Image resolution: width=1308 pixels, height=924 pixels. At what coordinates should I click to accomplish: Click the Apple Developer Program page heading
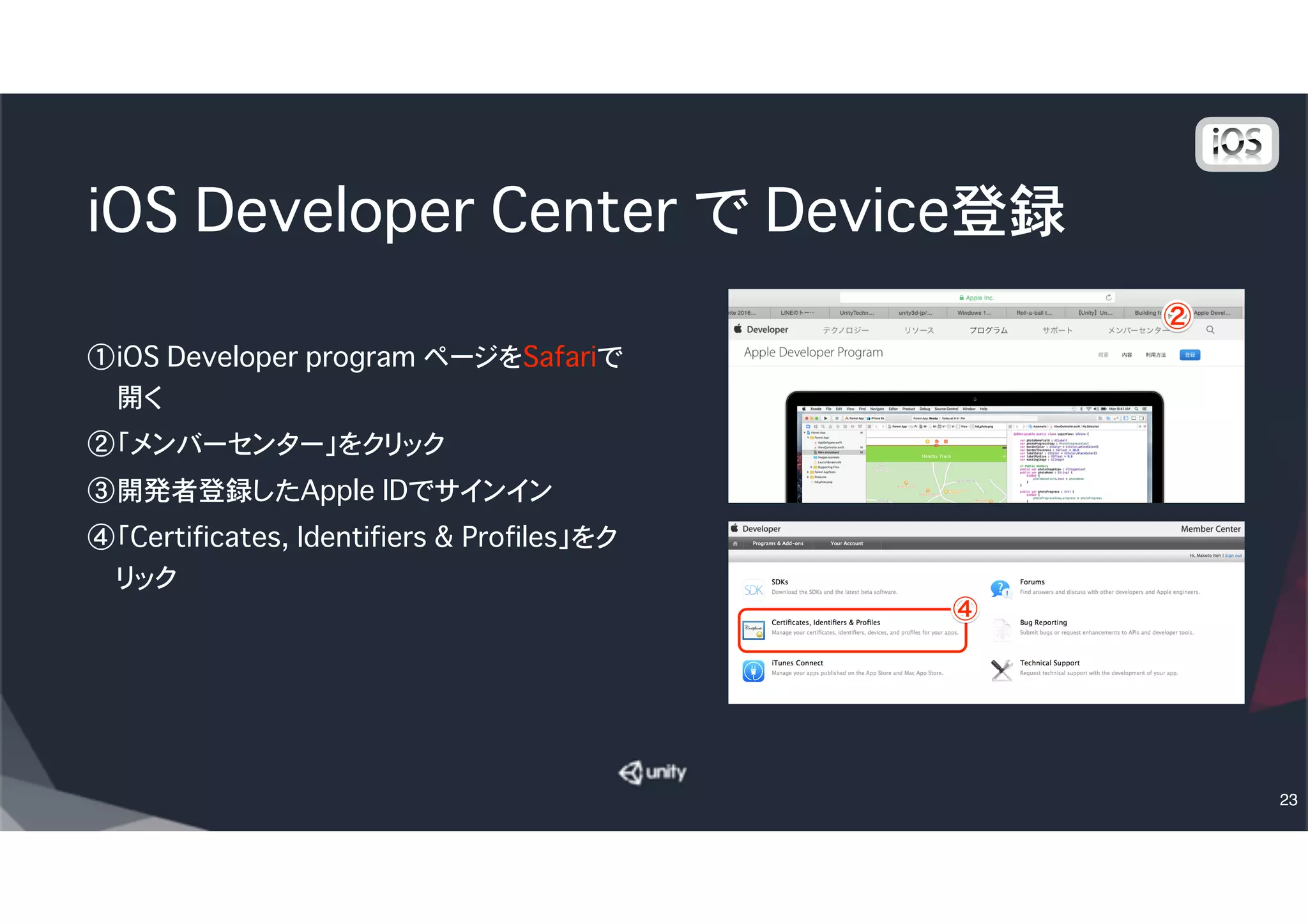pos(813,352)
